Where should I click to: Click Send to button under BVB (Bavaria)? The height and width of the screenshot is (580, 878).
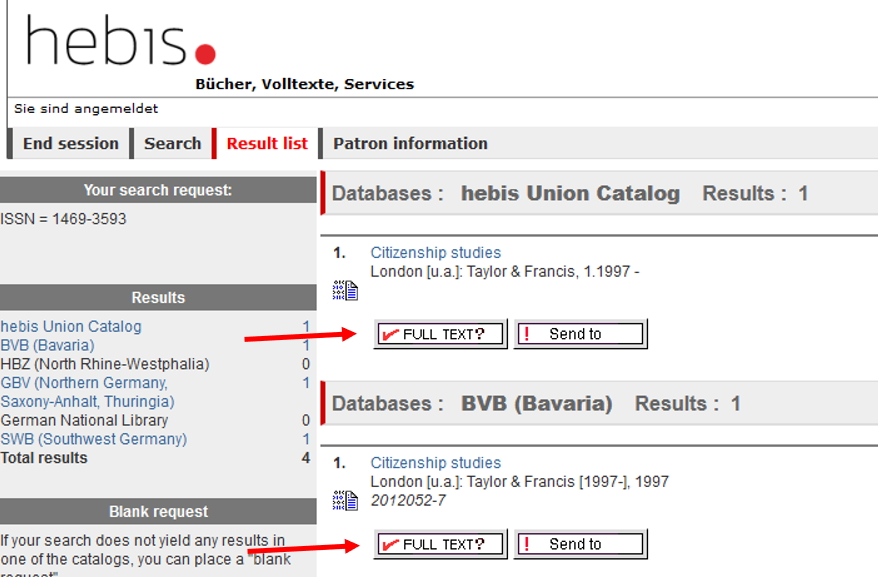click(x=581, y=544)
